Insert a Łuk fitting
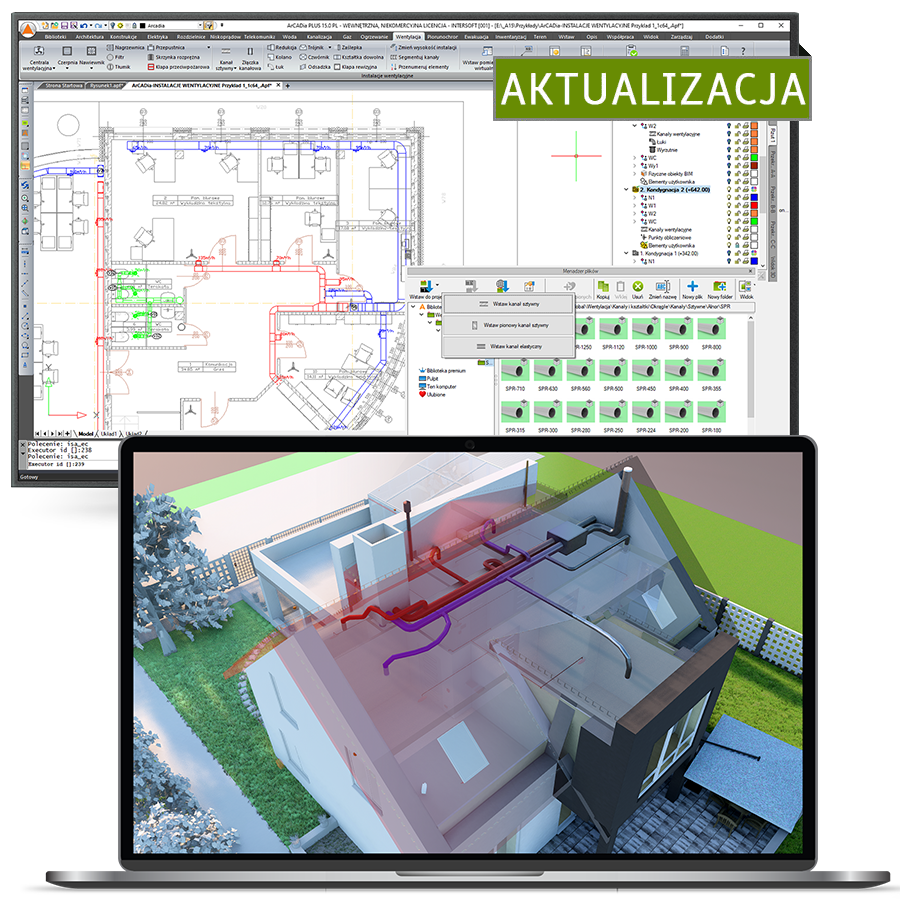 pyautogui.click(x=276, y=67)
